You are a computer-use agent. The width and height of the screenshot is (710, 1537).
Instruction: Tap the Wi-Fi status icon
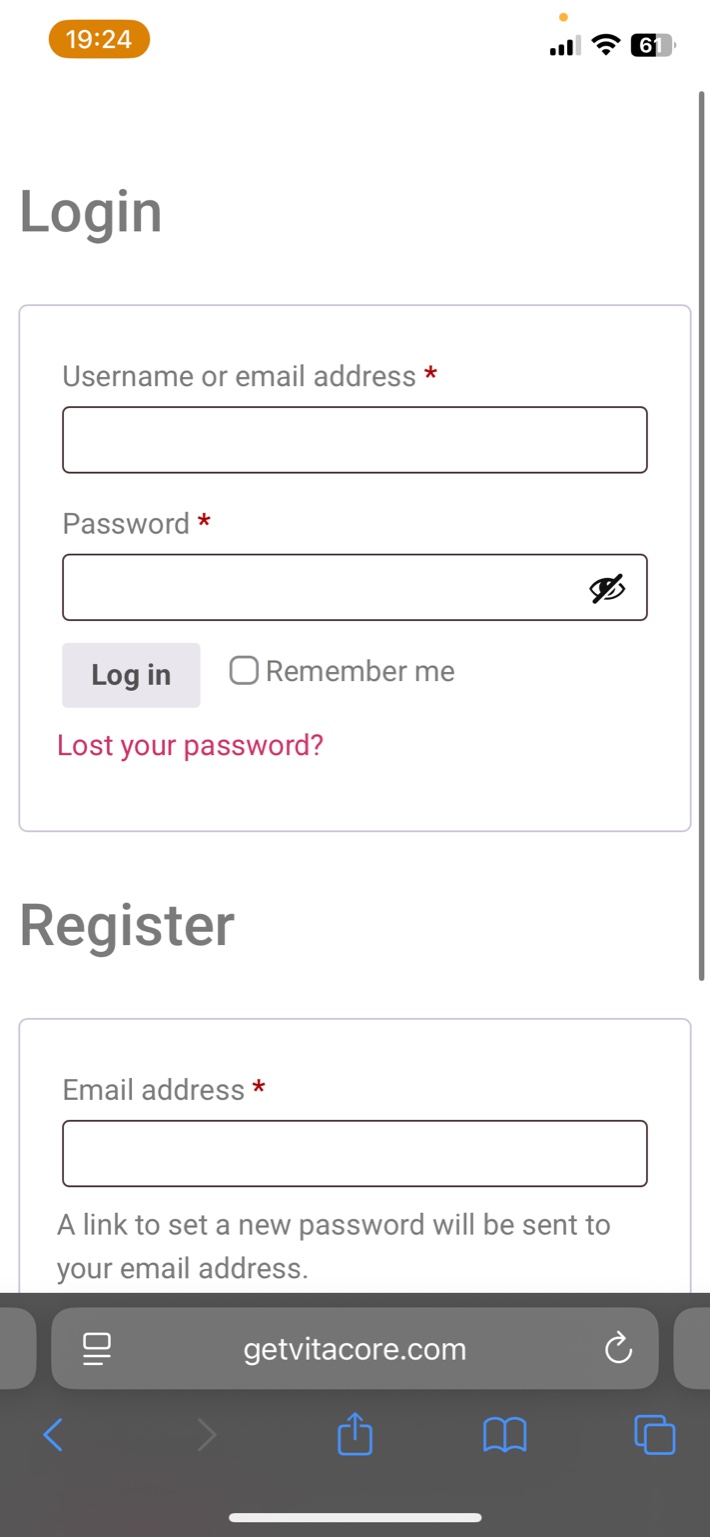605,45
